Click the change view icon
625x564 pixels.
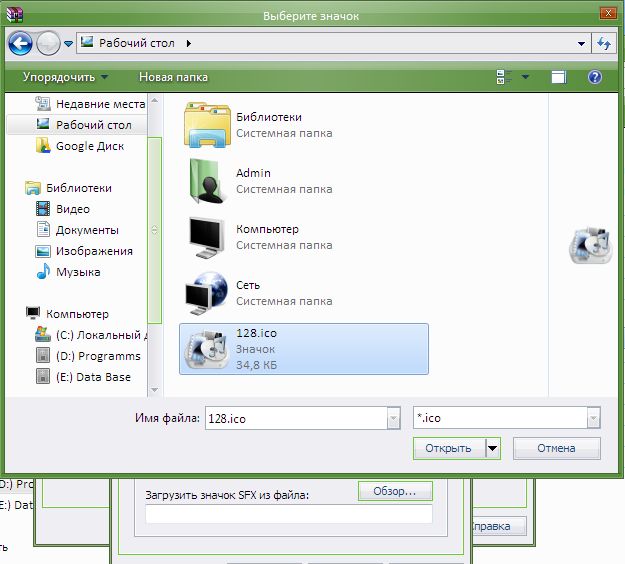tap(504, 77)
